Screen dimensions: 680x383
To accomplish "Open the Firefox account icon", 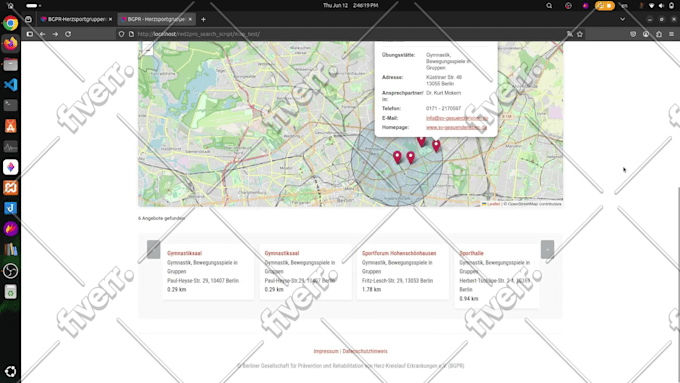I will 646,34.
